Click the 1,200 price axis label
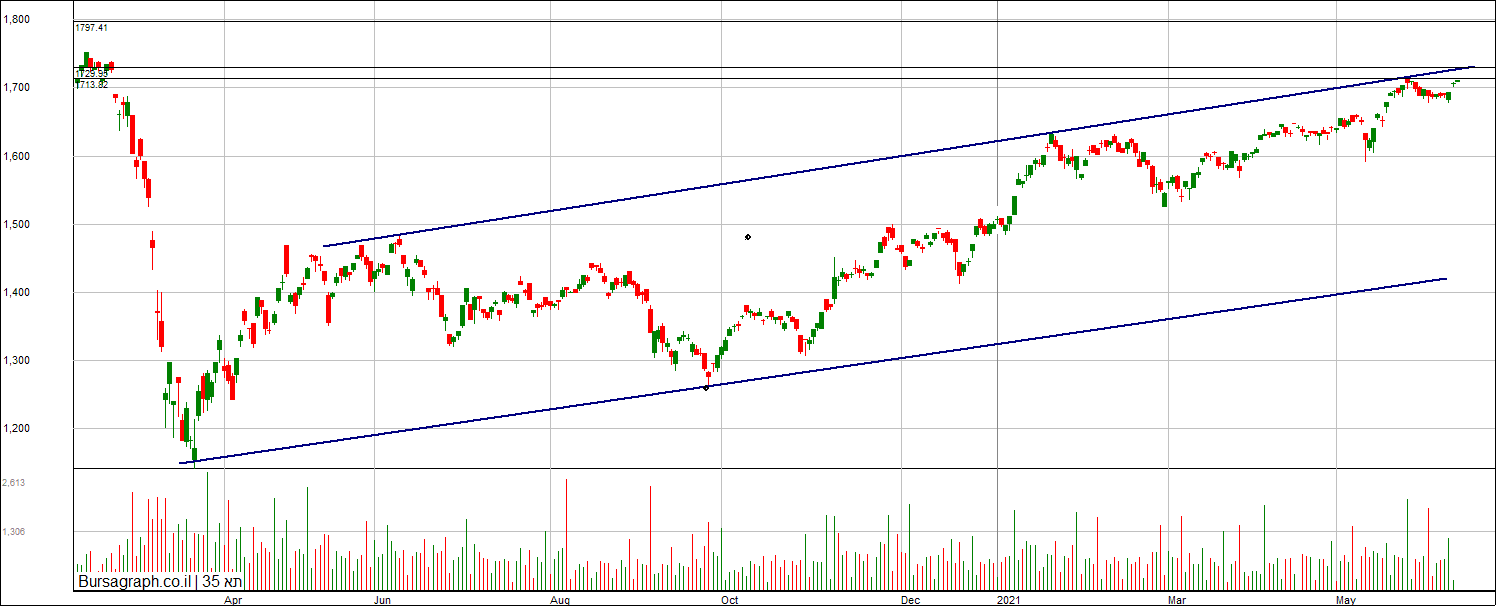The height and width of the screenshot is (606, 1496). (x=16, y=428)
